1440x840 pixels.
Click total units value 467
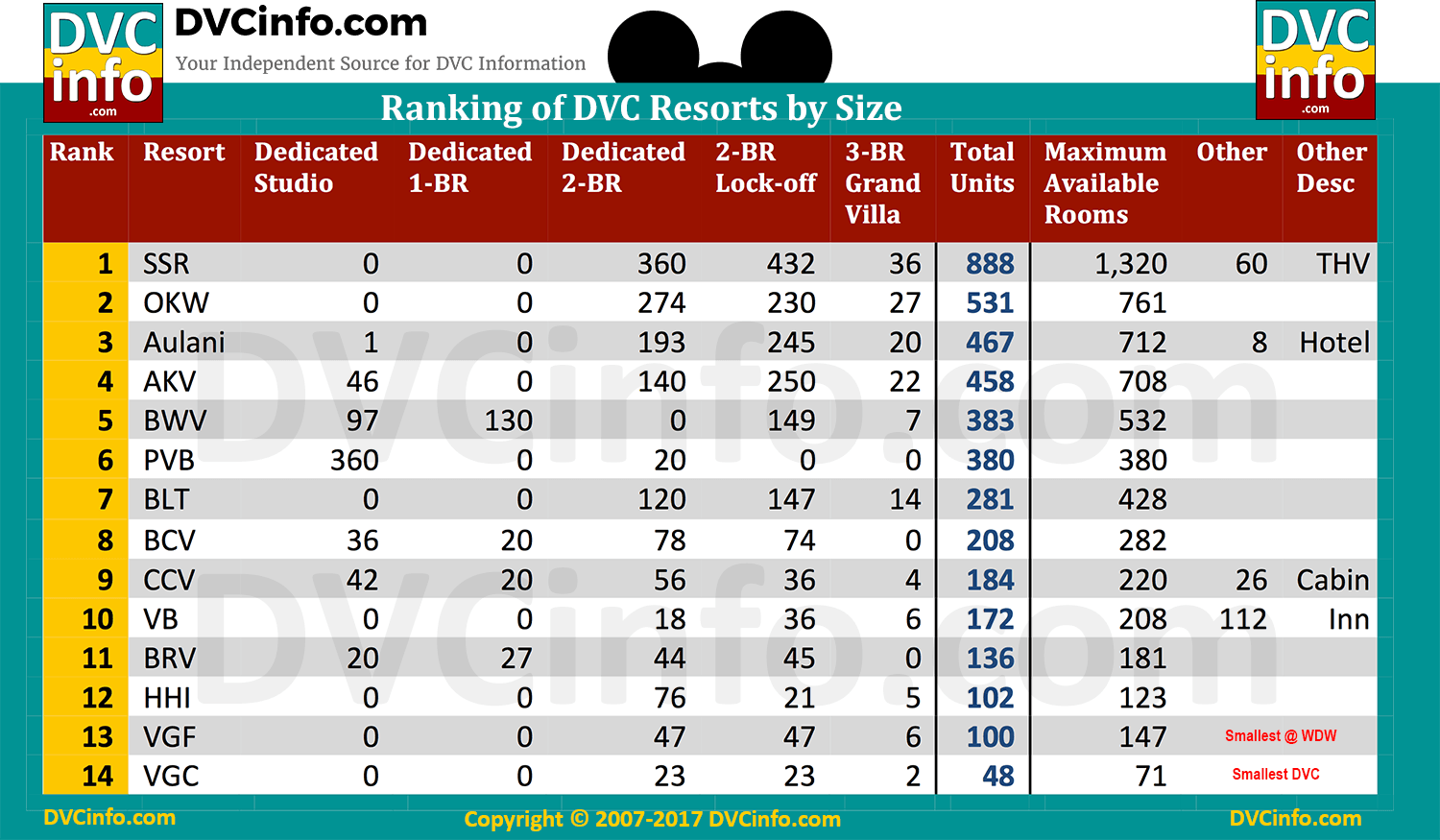[990, 342]
